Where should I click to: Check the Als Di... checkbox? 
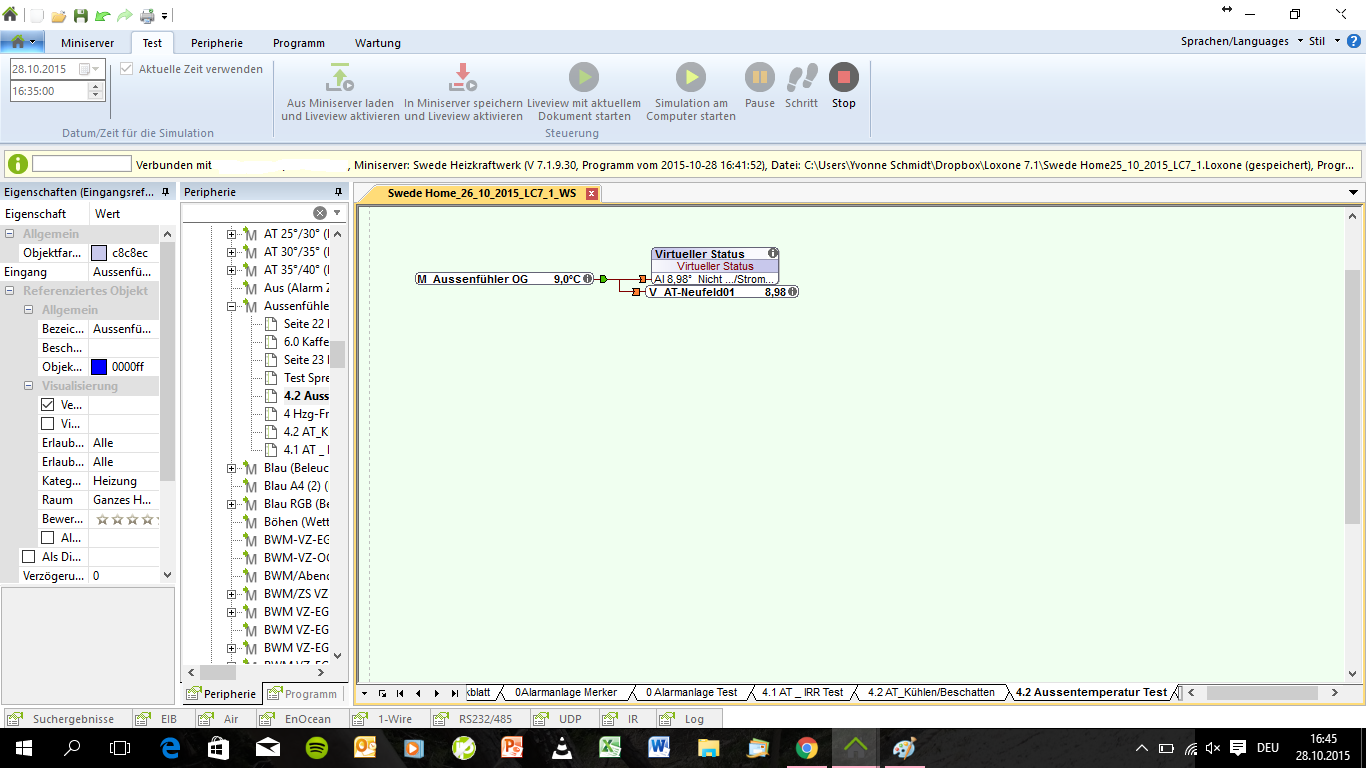click(x=29, y=557)
